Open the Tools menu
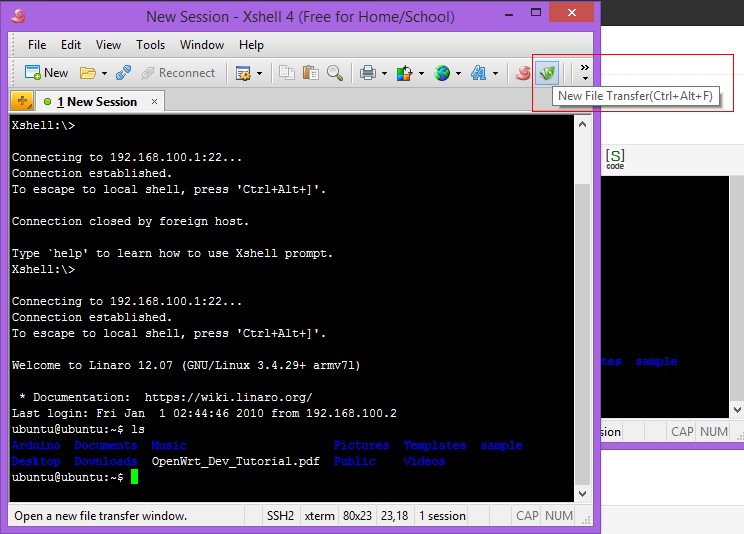 (150, 45)
